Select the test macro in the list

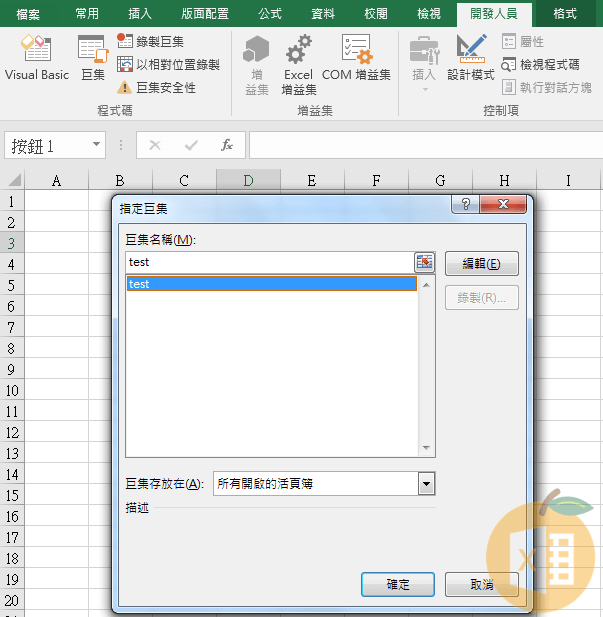[270, 284]
